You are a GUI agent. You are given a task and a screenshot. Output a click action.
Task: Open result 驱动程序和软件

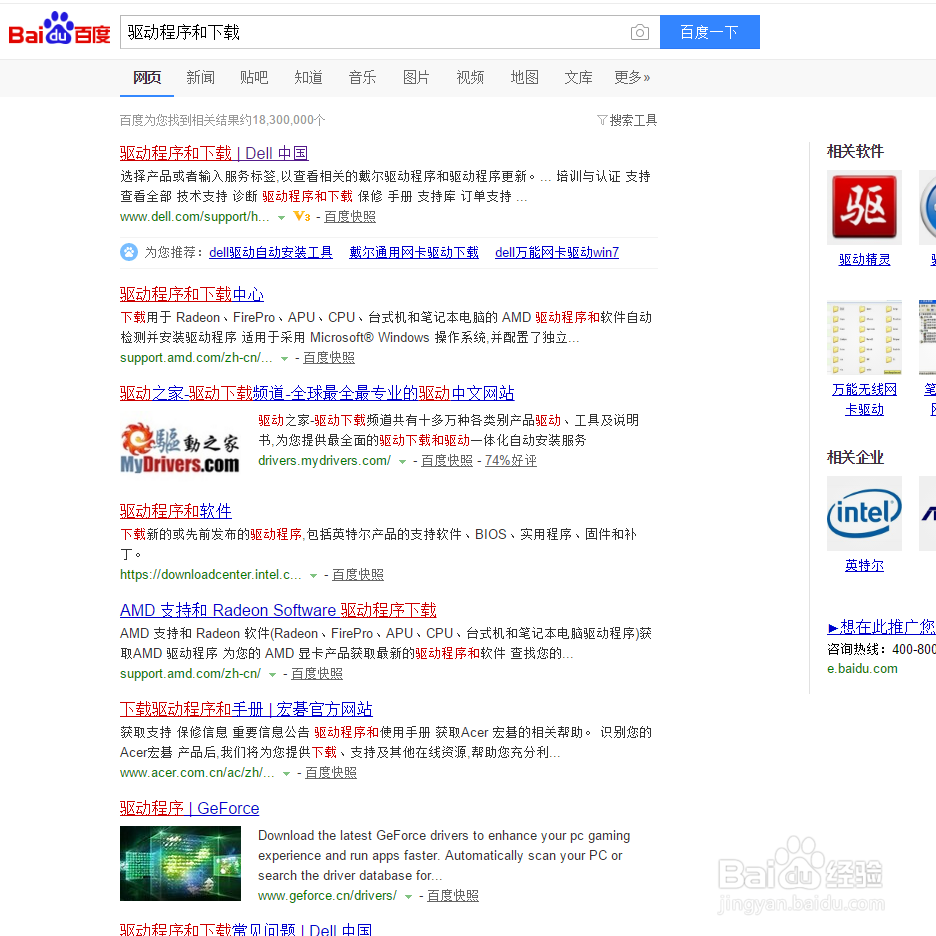coord(176,511)
